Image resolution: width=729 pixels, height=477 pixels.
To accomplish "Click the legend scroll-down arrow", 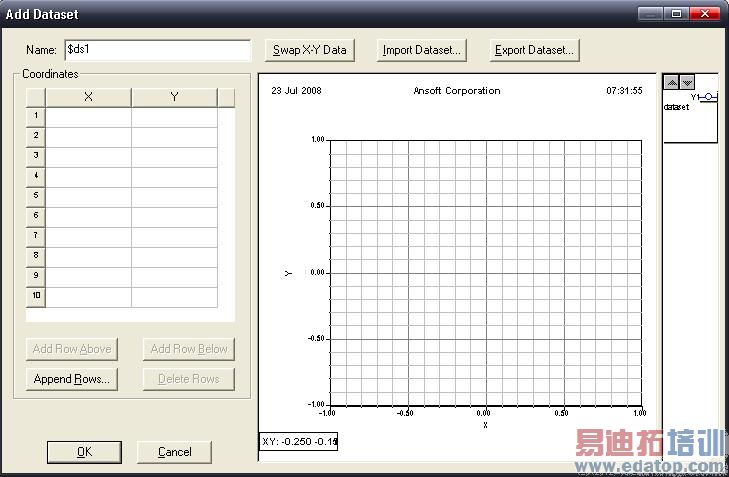I will click(687, 83).
